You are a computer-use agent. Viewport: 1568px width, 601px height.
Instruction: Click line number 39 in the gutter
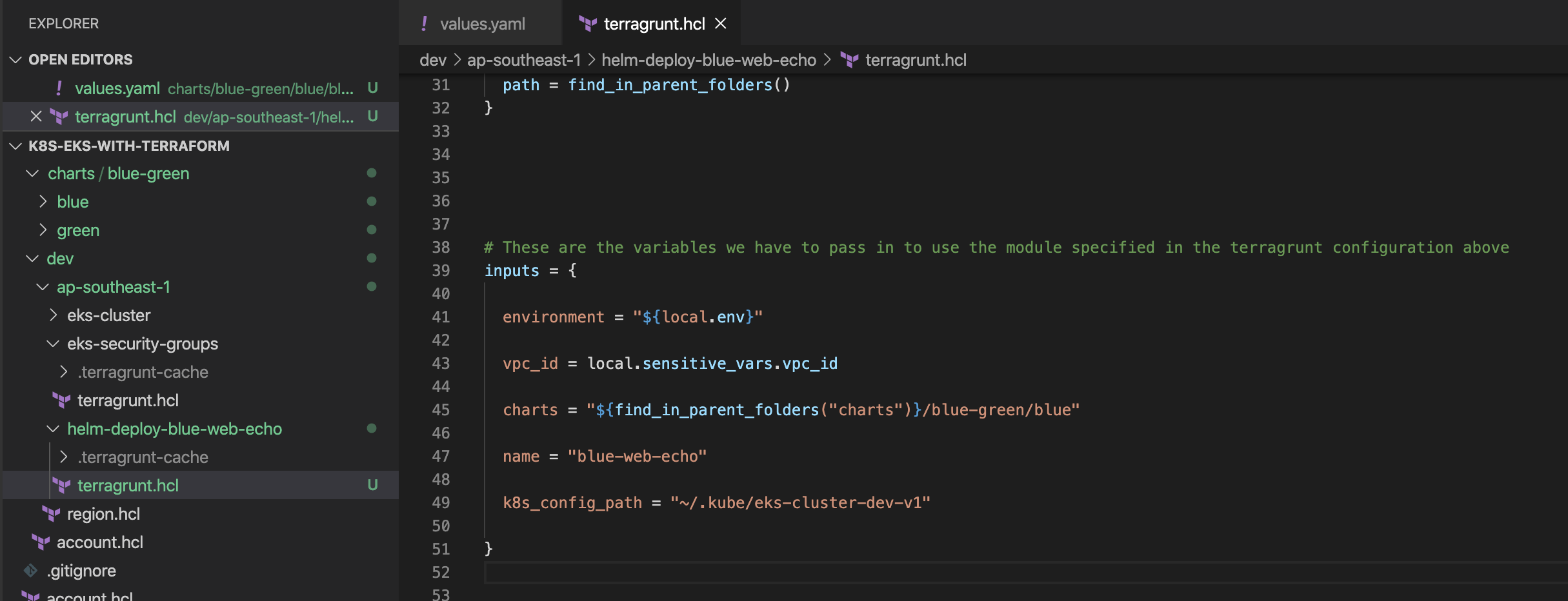coord(441,271)
